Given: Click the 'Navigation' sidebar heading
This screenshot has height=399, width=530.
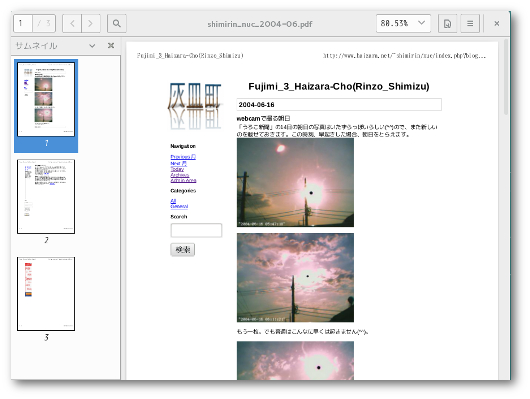Looking at the screenshot, I should [x=183, y=146].
